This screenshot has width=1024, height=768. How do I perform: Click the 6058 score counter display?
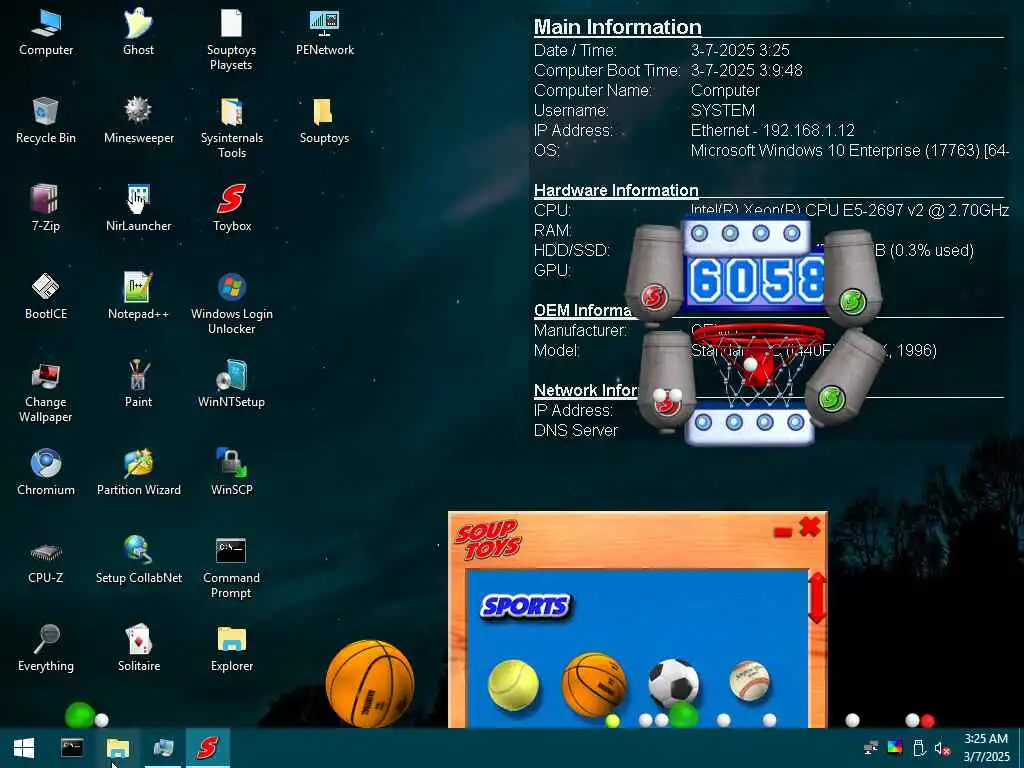pos(756,281)
